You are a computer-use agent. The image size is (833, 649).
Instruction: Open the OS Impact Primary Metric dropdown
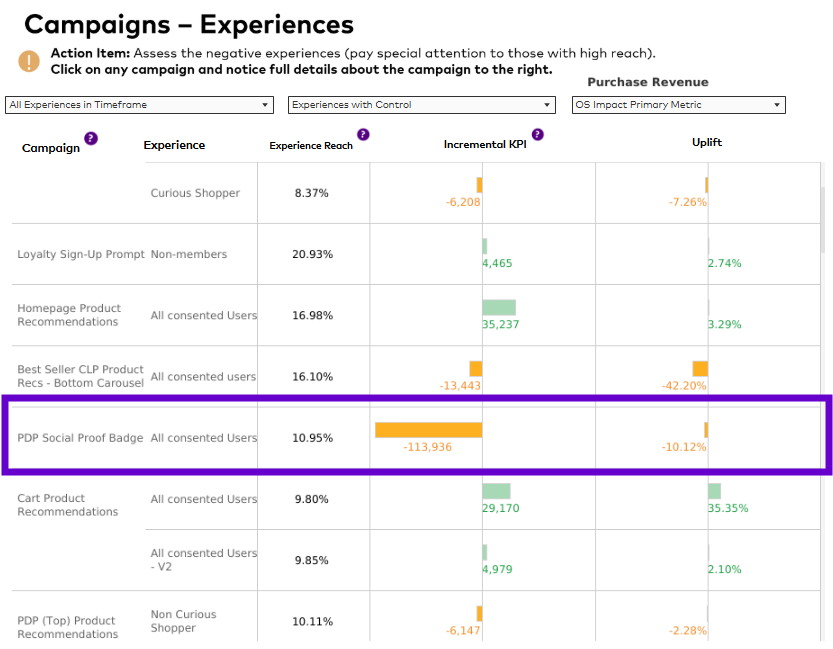click(x=678, y=105)
